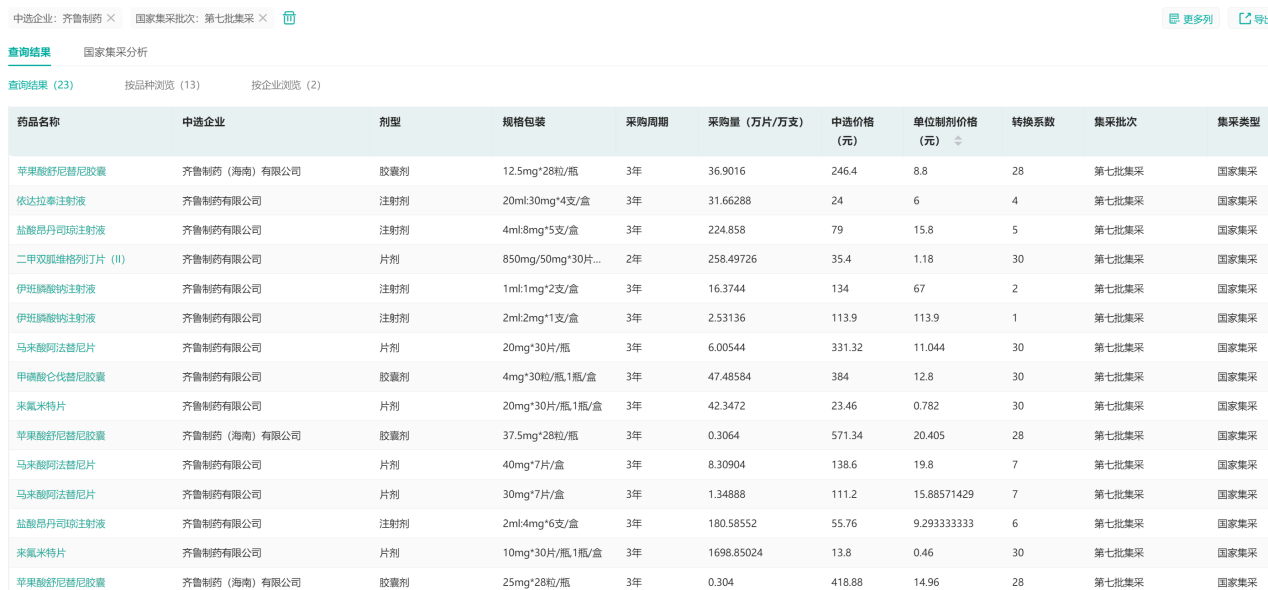Click the 药品名称 column header
The height and width of the screenshot is (590, 1268).
(39, 122)
